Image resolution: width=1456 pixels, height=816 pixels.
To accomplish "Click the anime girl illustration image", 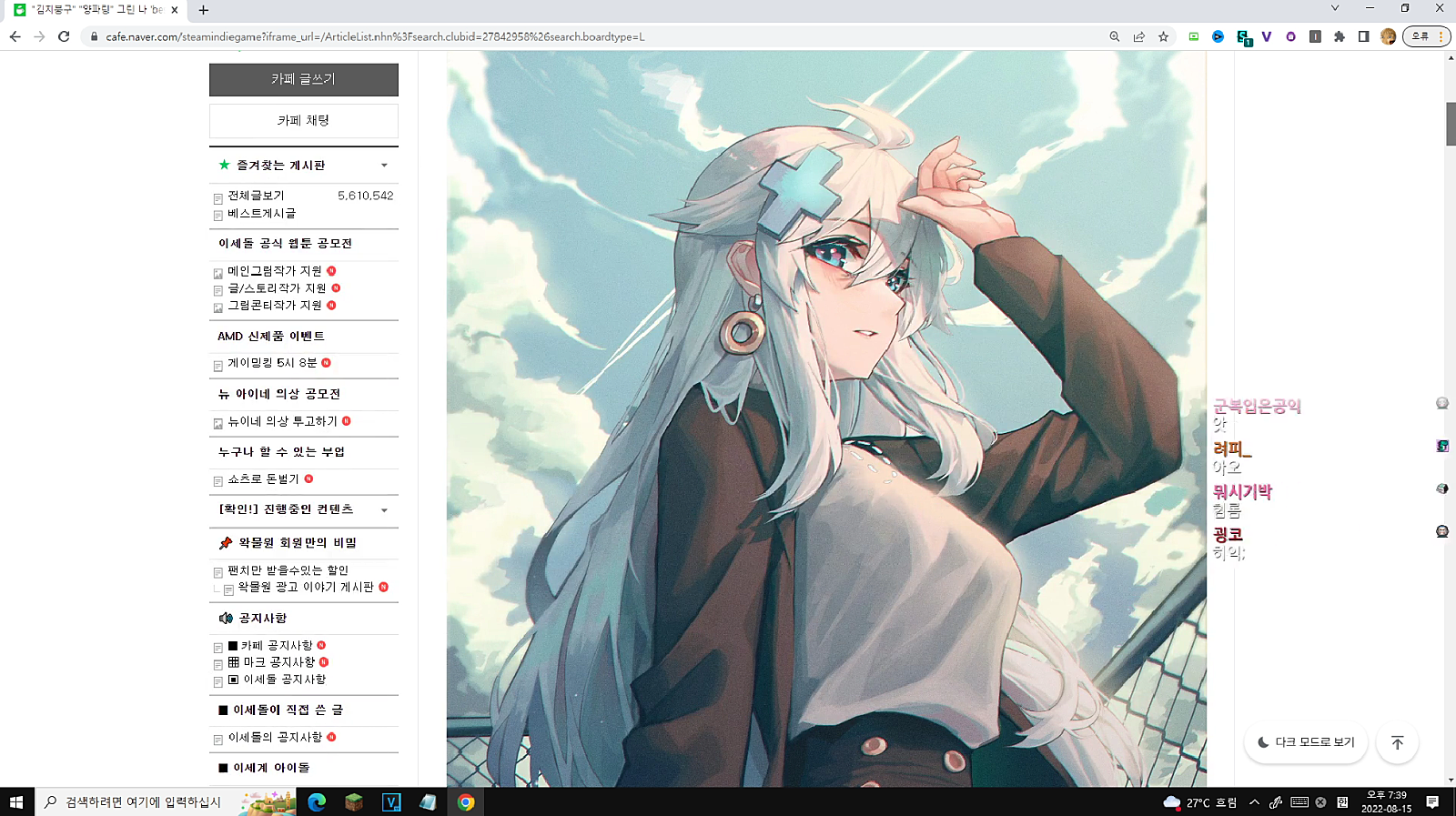I will coord(826,418).
